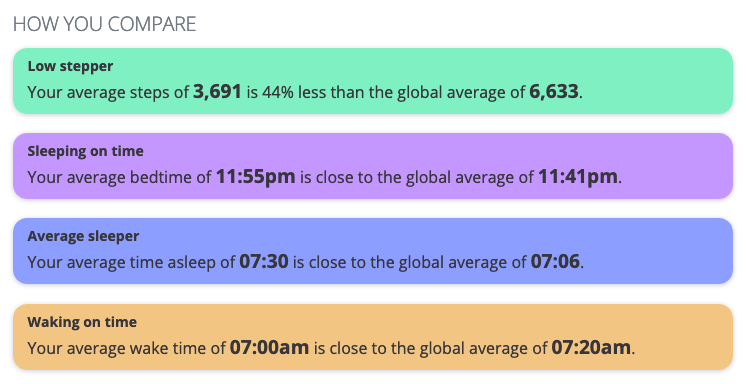Click the global wake time 07:20am
746x384 pixels.
click(591, 347)
